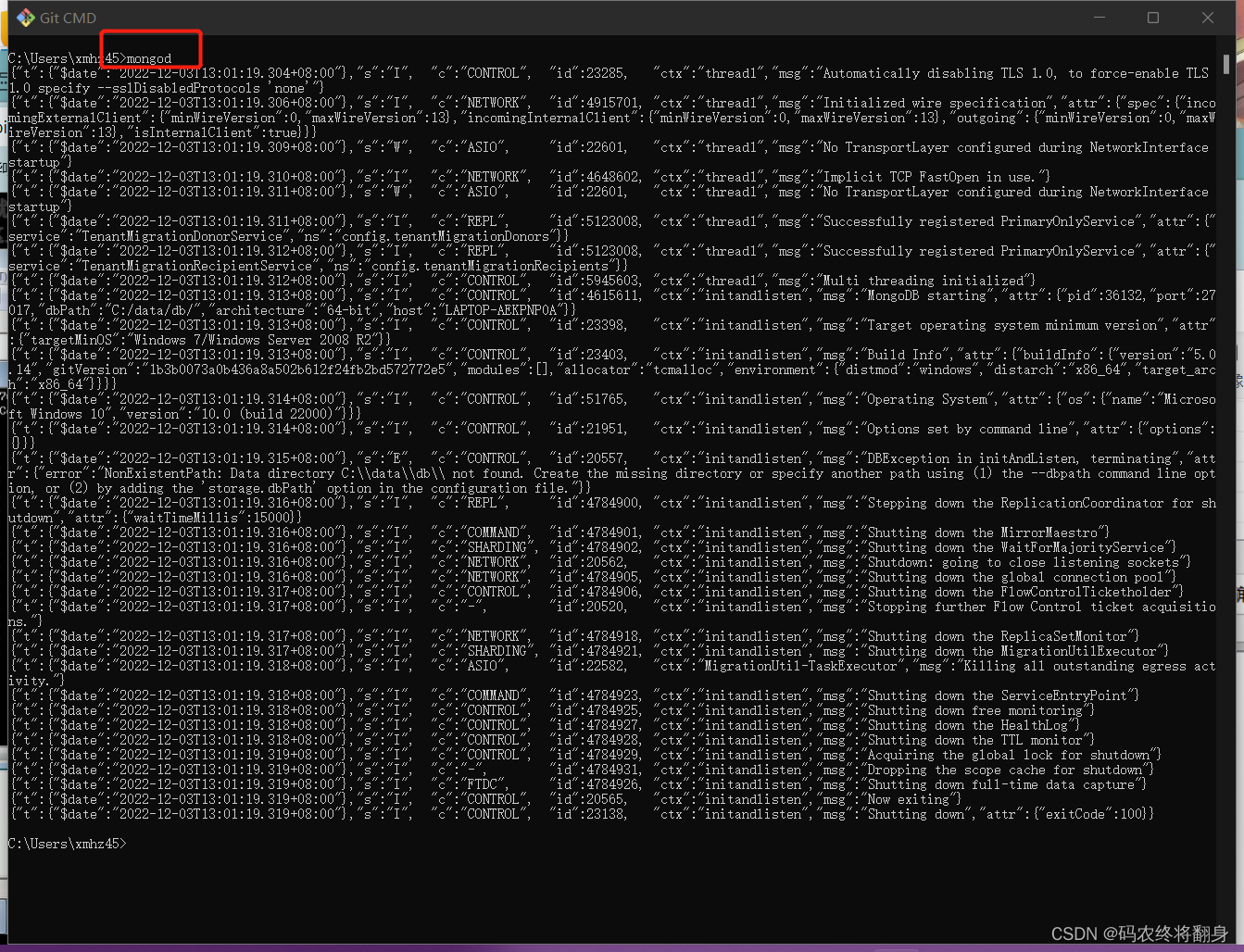Click message 'Now exiting'
The height and width of the screenshot is (952, 1244).
pos(909,799)
